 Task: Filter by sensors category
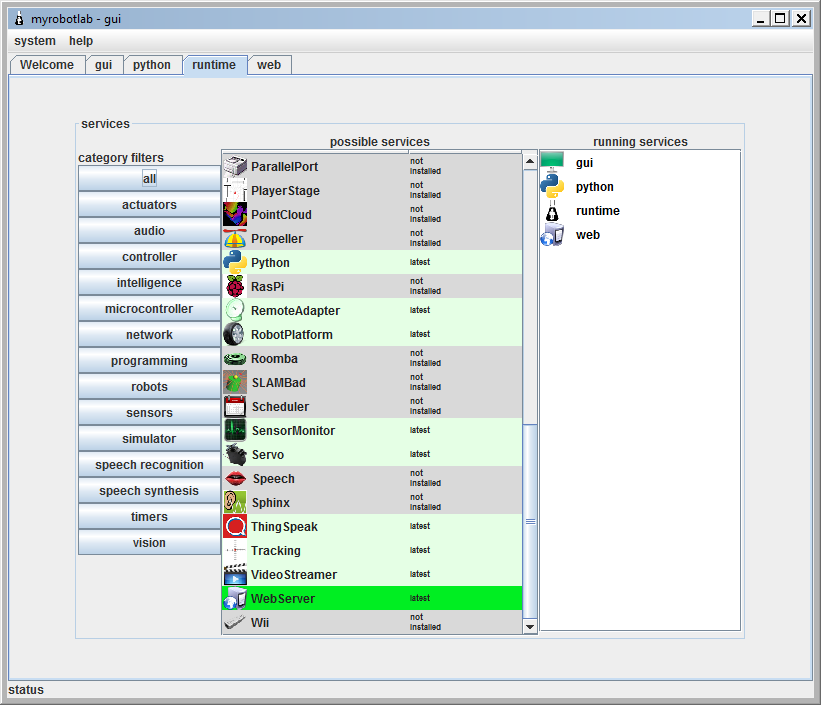coord(149,413)
